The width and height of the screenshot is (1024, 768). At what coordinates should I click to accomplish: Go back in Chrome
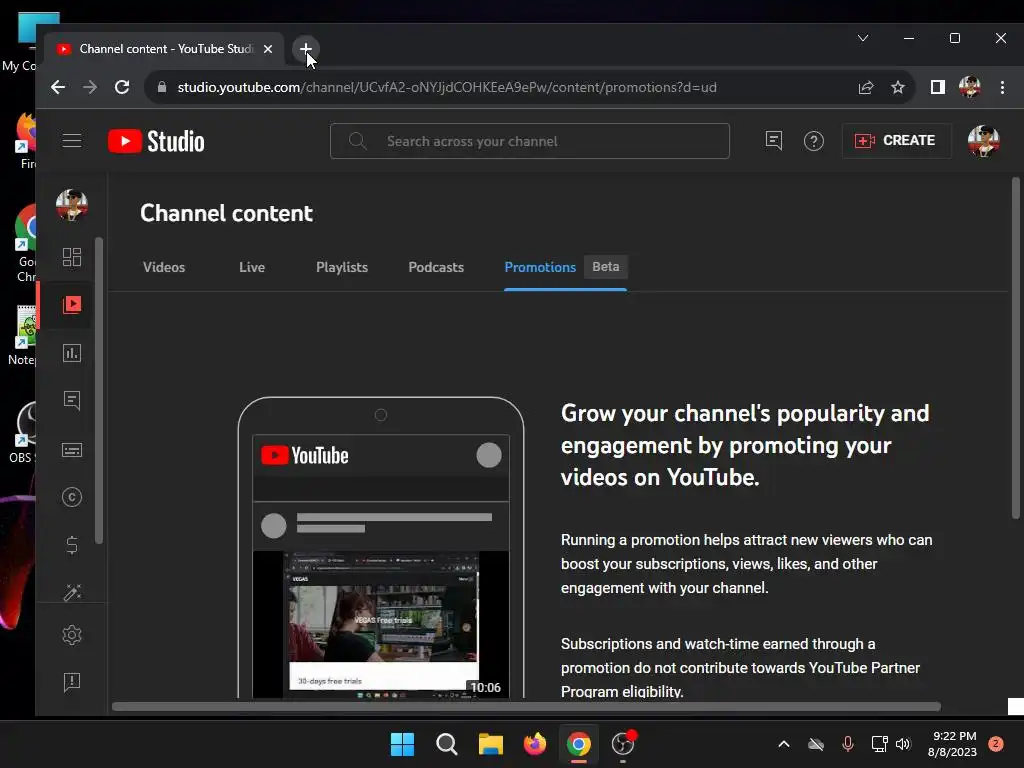pos(57,87)
